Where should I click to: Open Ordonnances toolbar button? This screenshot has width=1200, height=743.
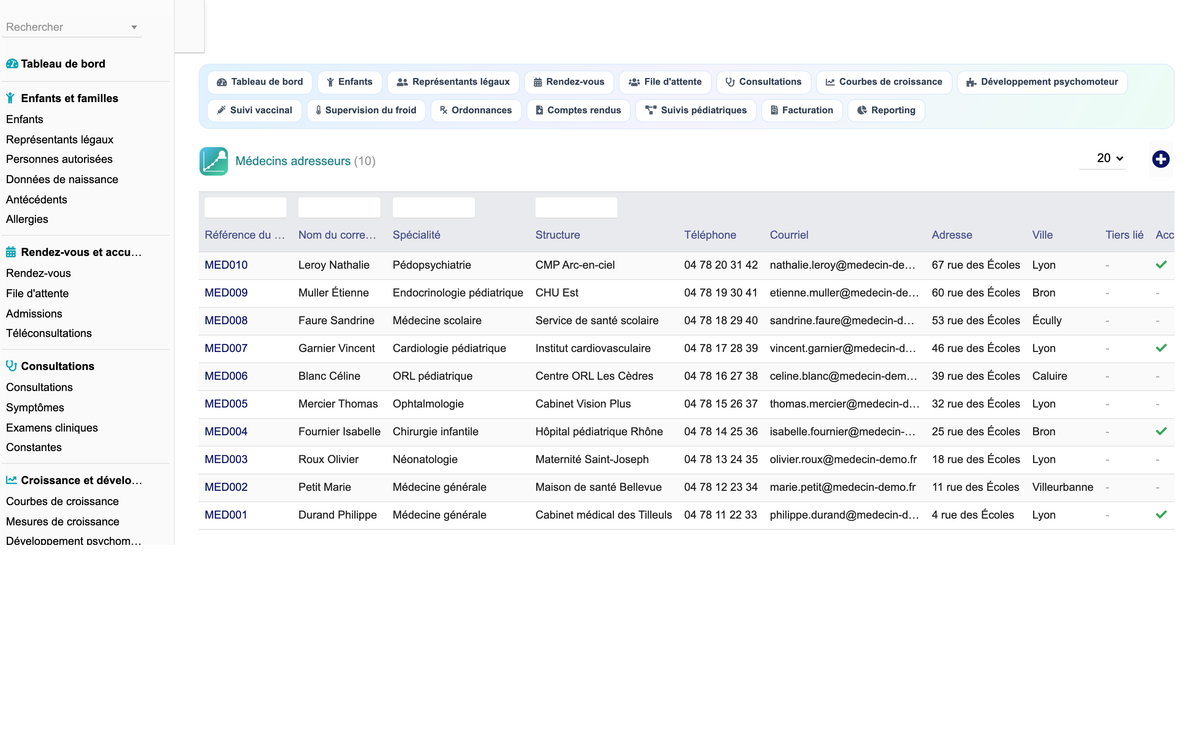click(476, 110)
